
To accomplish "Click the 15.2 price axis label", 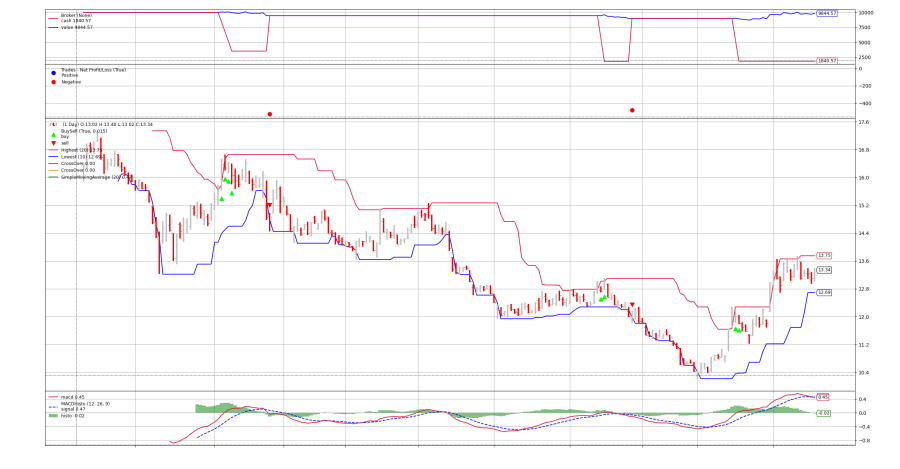I will pos(863,206).
